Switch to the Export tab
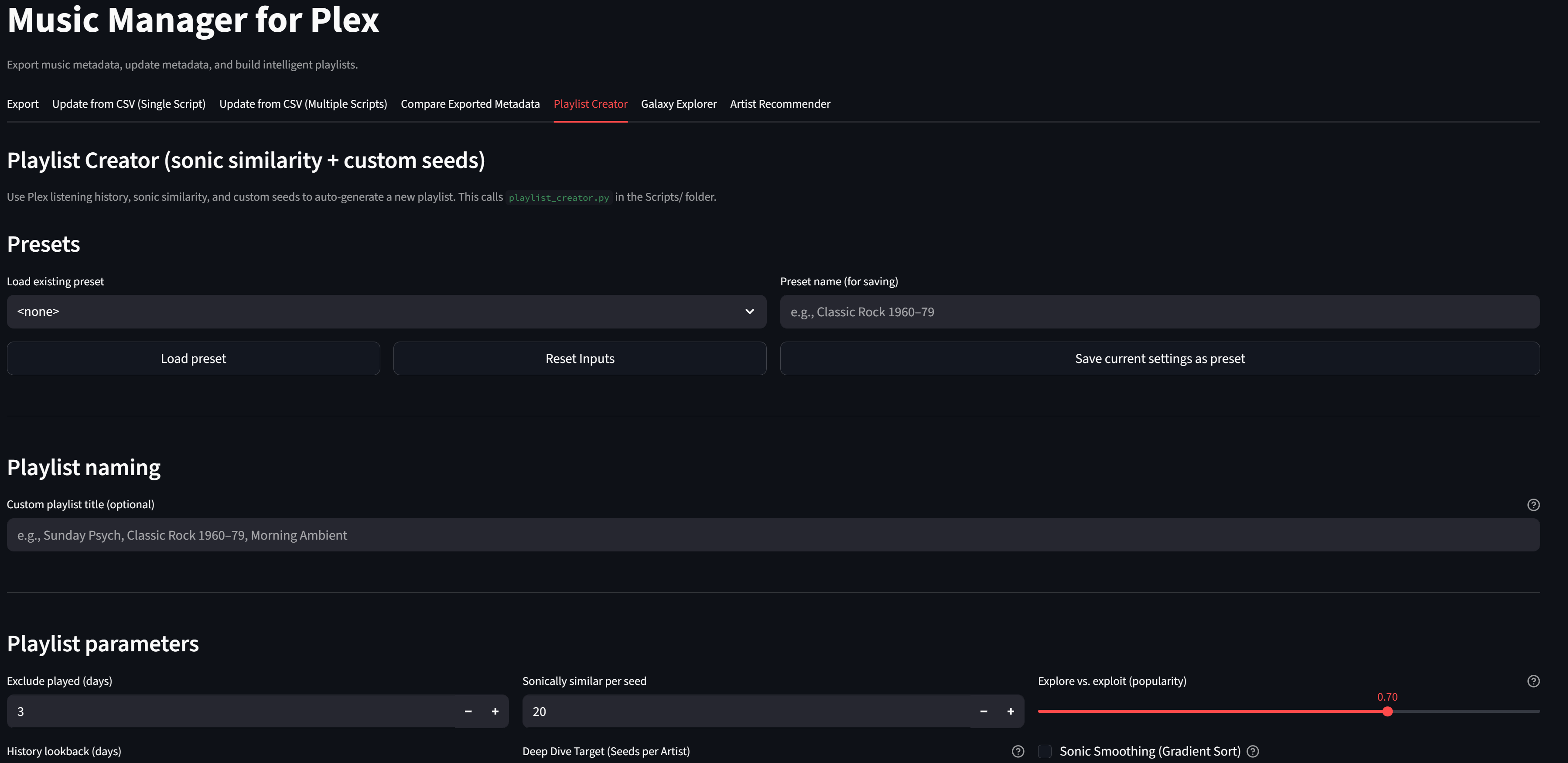1568x763 pixels. tap(23, 104)
